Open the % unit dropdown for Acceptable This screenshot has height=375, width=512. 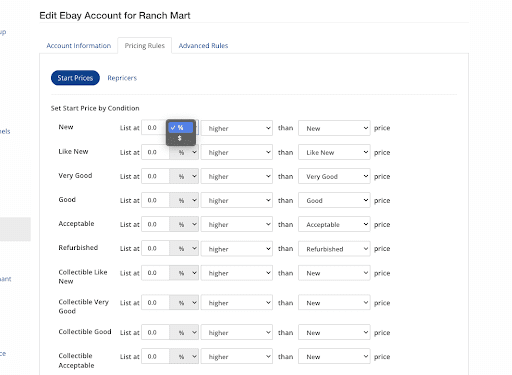(x=184, y=224)
